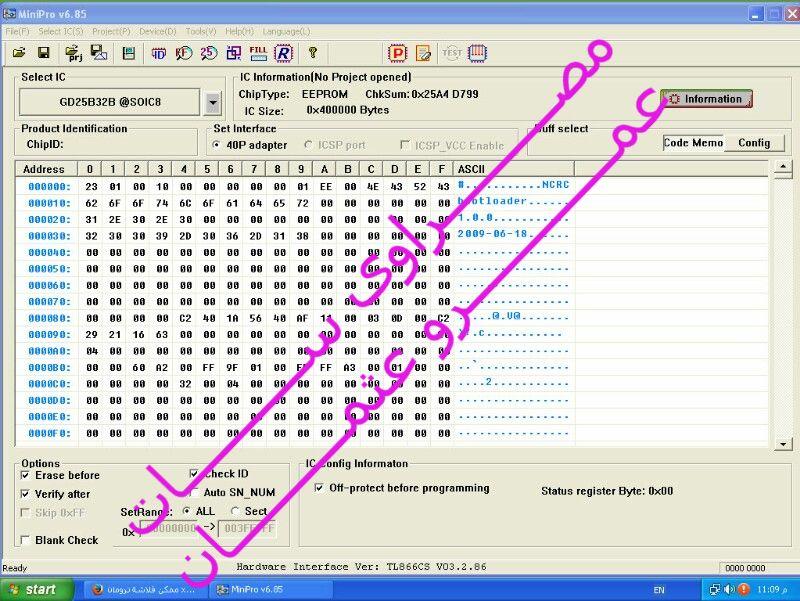This screenshot has height=601, width=800.
Task: Click address row 000000:
Action: coord(49,187)
